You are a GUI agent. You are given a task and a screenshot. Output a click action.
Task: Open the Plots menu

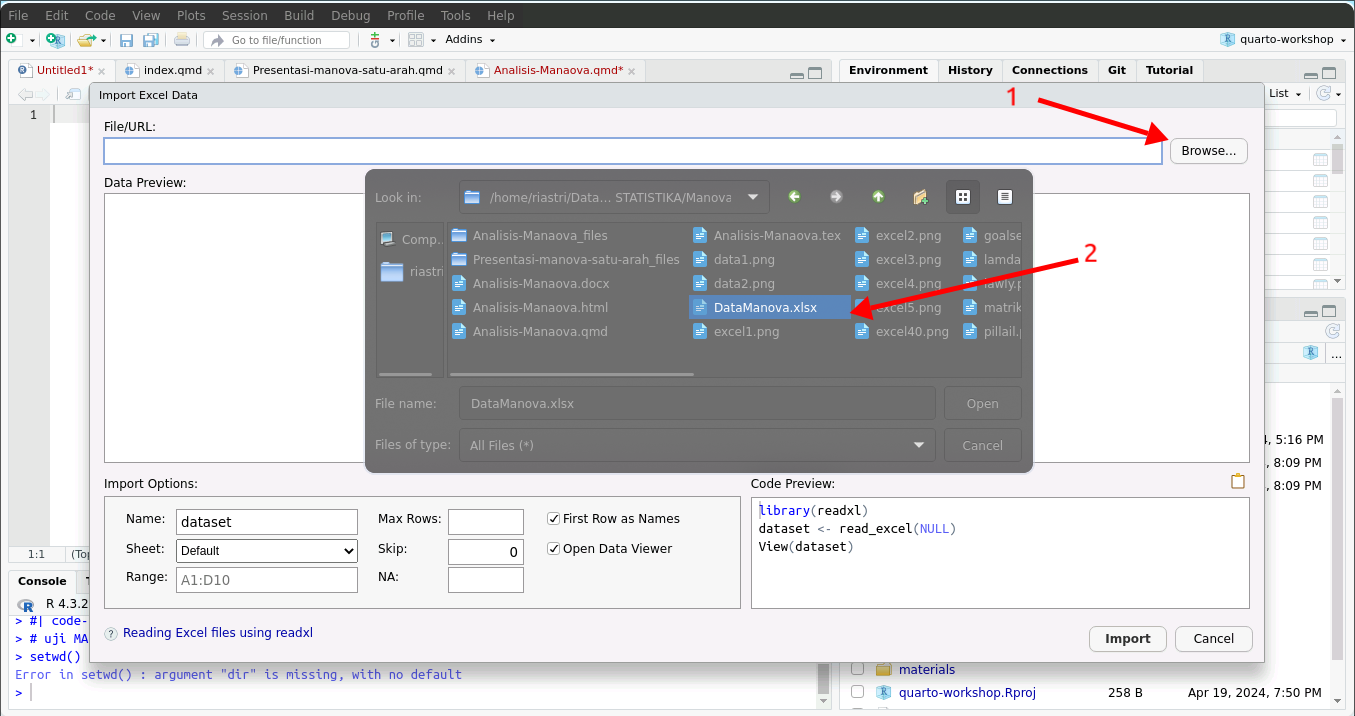(x=191, y=15)
